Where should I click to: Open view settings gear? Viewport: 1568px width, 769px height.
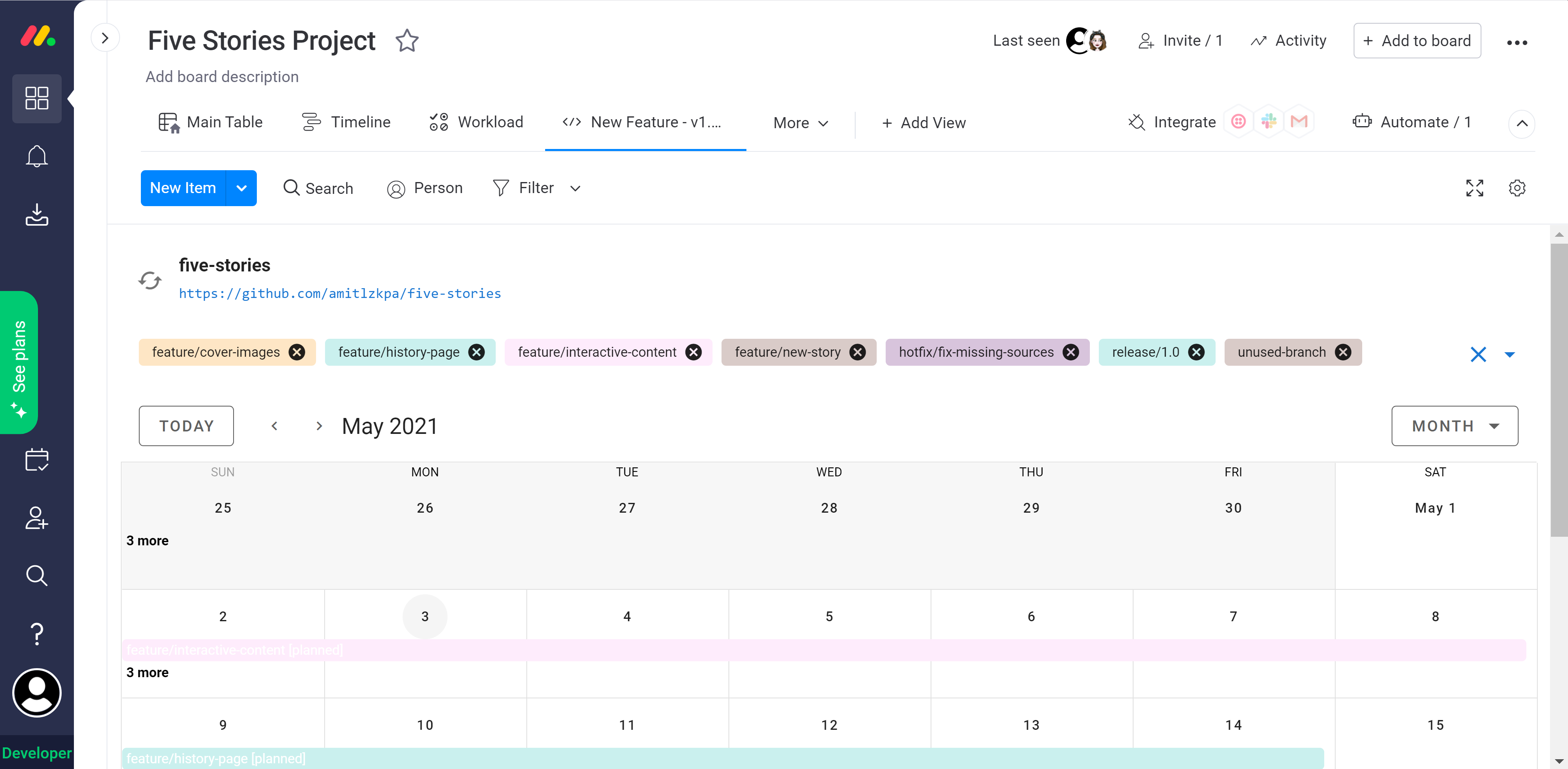tap(1517, 188)
